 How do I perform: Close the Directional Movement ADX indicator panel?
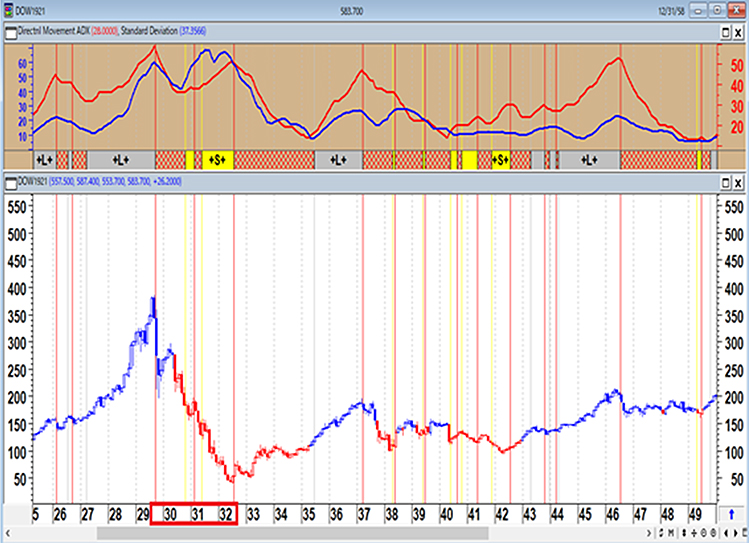739,32
